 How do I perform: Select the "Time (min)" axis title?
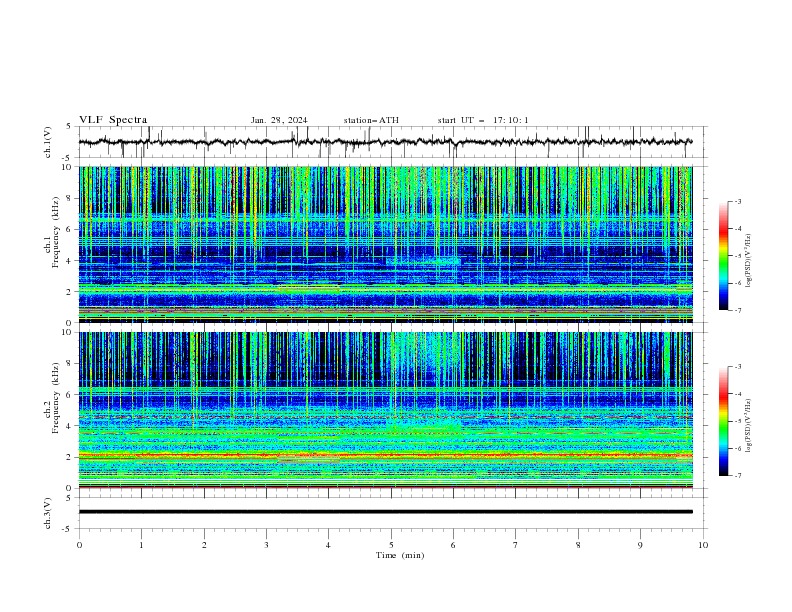click(400, 555)
